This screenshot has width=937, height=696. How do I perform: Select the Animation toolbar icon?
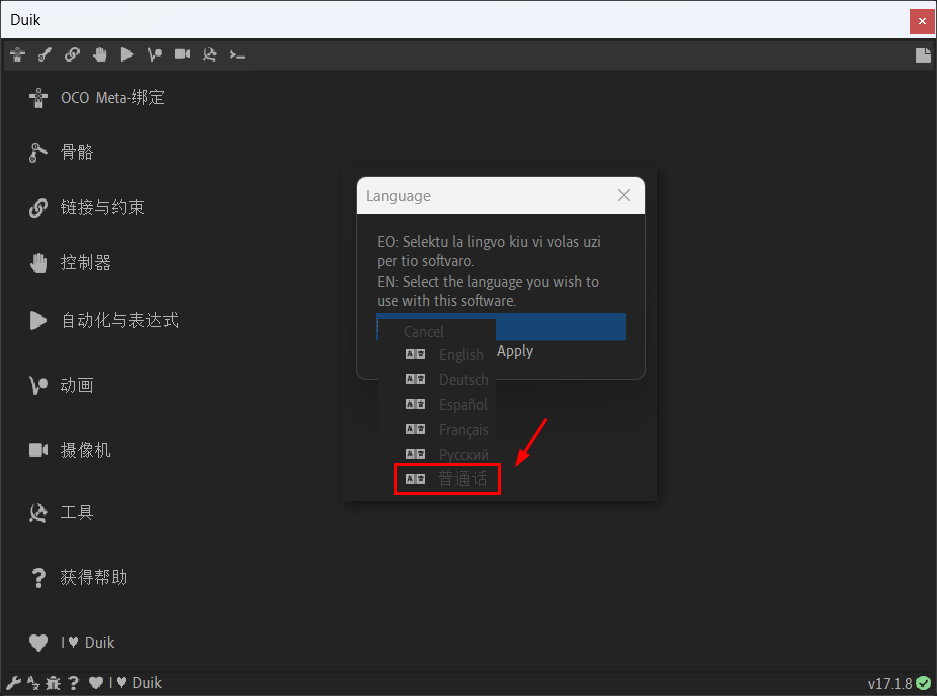click(155, 55)
